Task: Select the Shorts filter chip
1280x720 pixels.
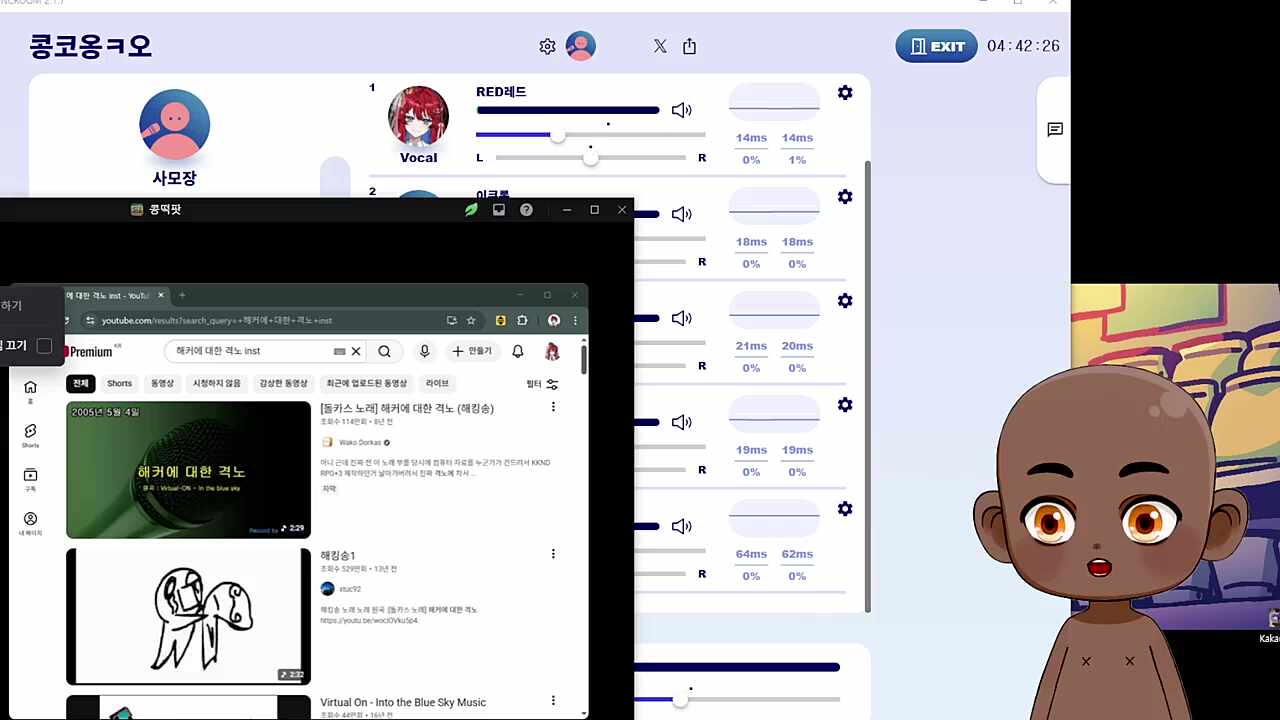Action: pyautogui.click(x=119, y=384)
